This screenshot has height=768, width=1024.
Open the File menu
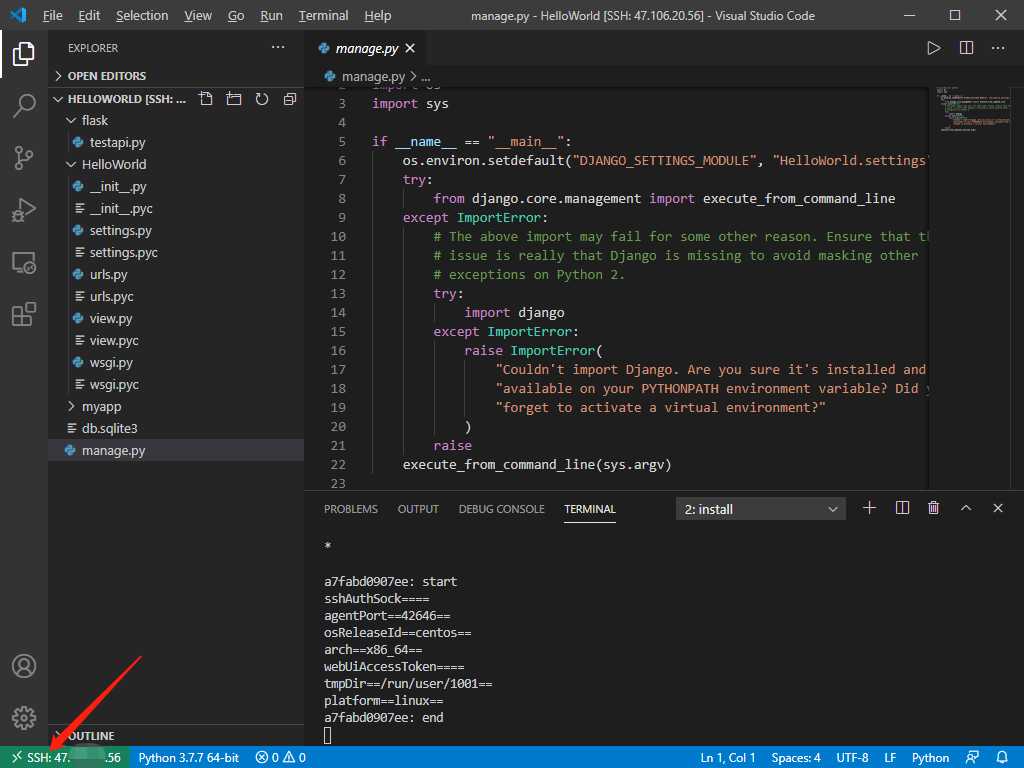pyautogui.click(x=52, y=15)
